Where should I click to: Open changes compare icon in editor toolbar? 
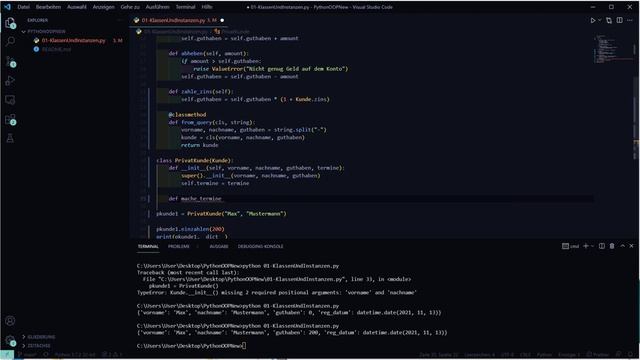(609, 20)
